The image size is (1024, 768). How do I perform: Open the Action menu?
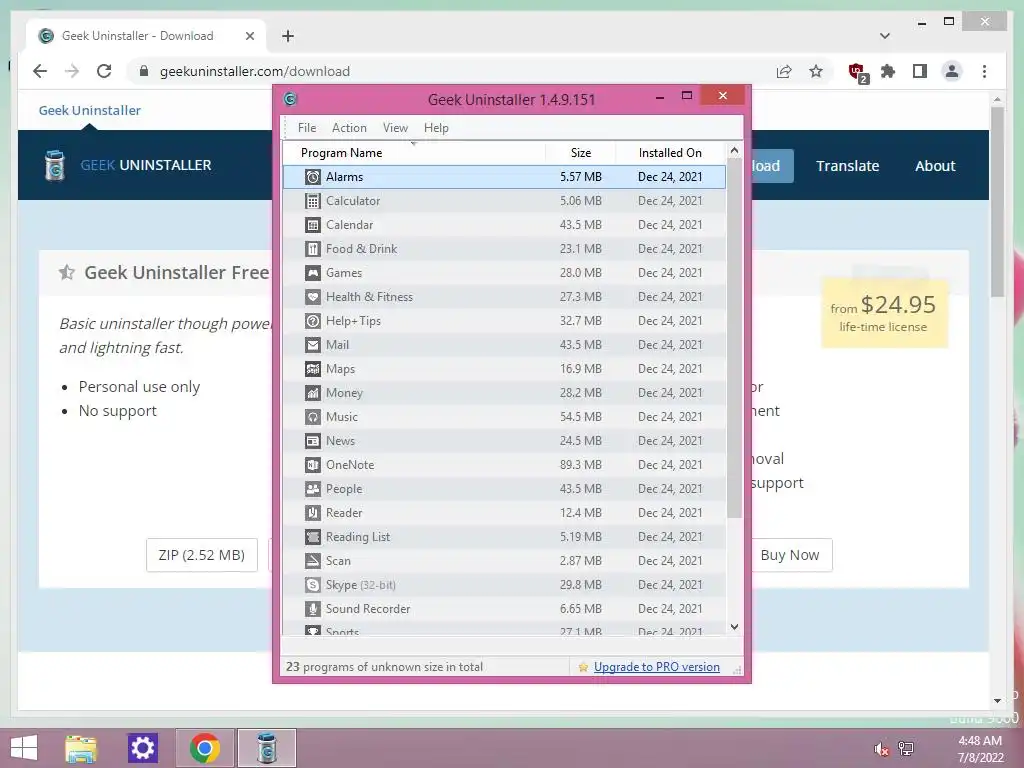point(349,128)
